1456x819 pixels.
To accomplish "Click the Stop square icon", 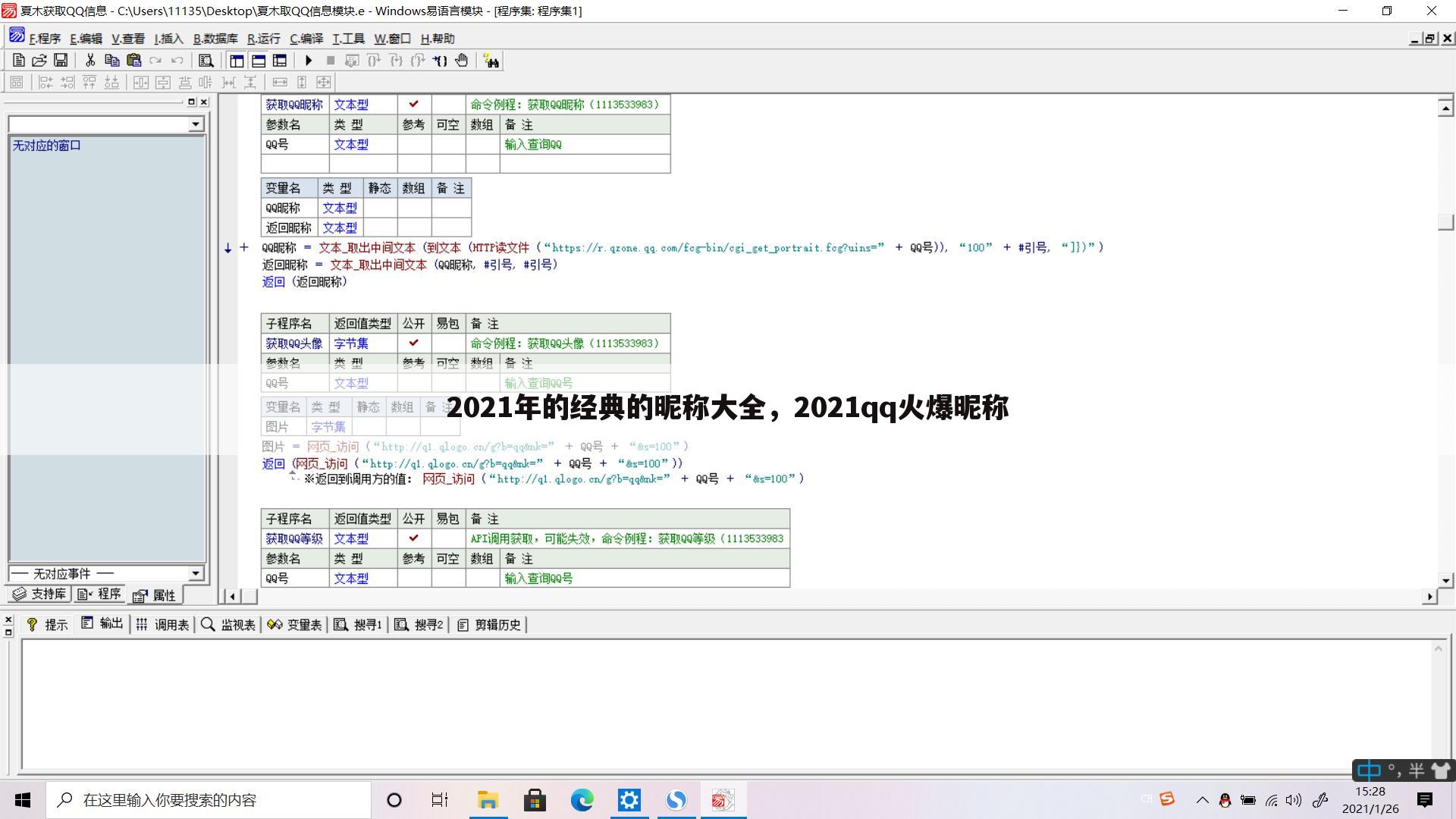I will pos(331,61).
